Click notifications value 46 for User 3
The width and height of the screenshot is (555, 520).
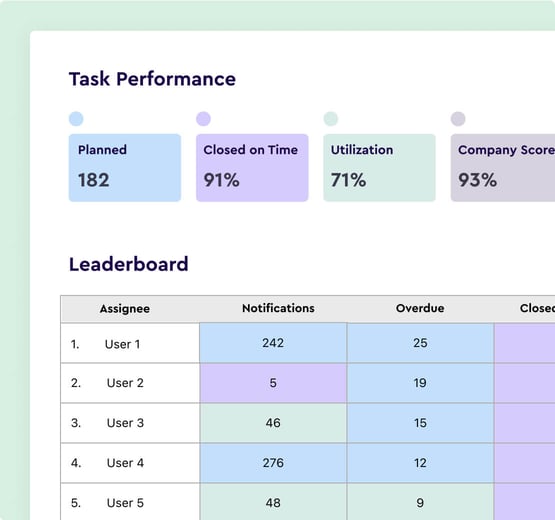click(273, 423)
